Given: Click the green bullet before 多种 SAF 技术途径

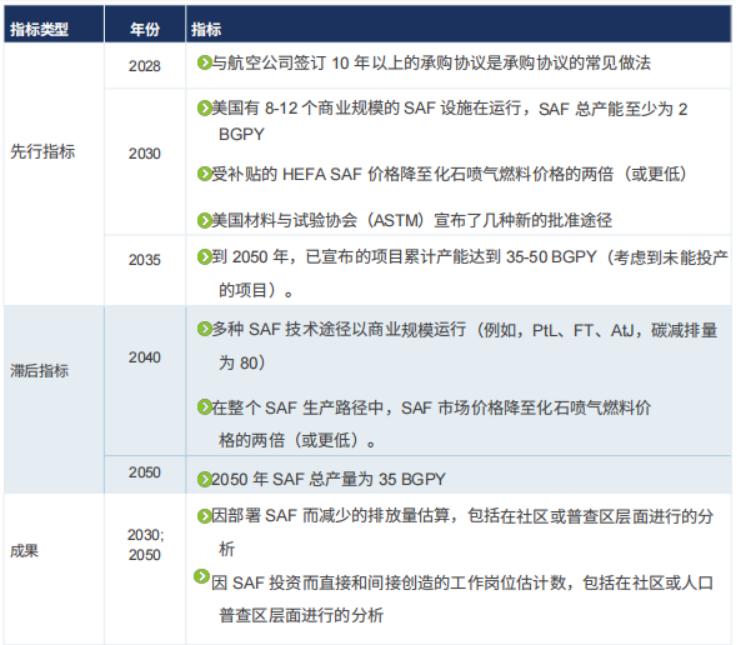Looking at the screenshot, I should (204, 329).
